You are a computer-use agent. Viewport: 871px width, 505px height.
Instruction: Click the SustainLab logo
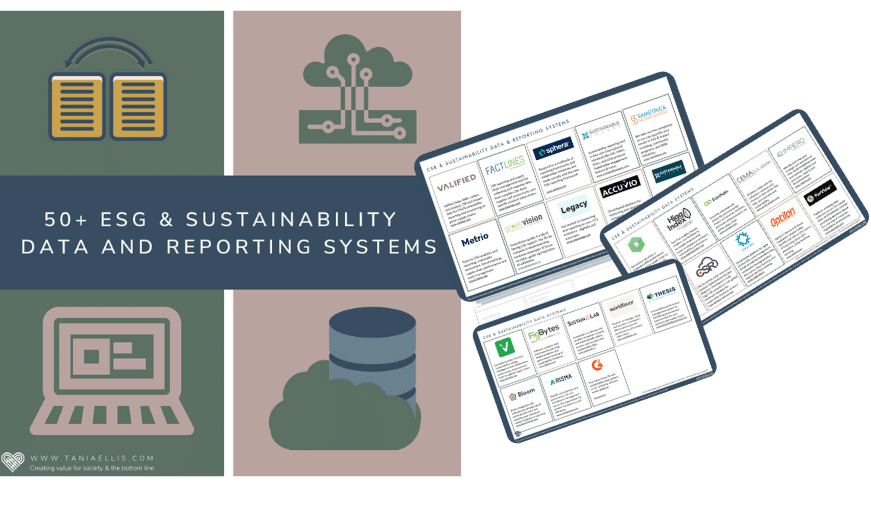point(583,318)
